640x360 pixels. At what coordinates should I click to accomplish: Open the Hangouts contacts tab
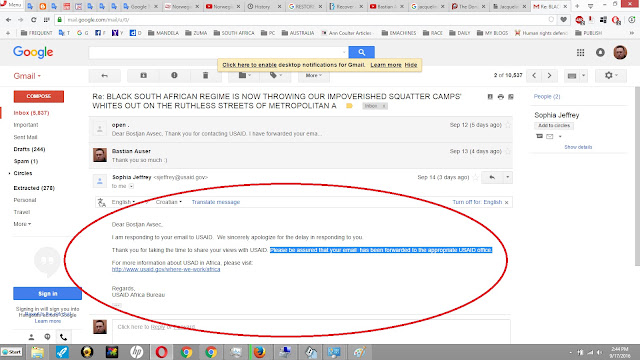[31, 337]
